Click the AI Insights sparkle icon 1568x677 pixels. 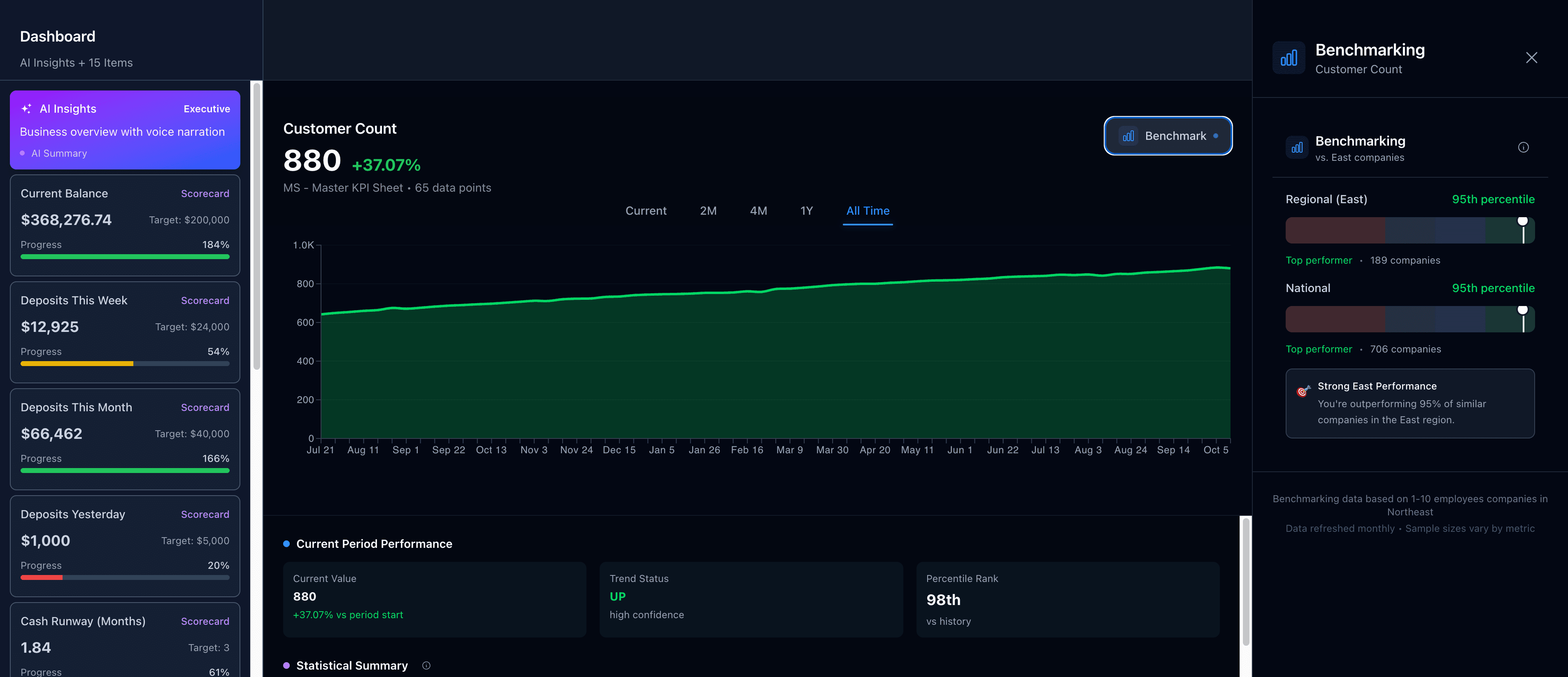pos(27,108)
